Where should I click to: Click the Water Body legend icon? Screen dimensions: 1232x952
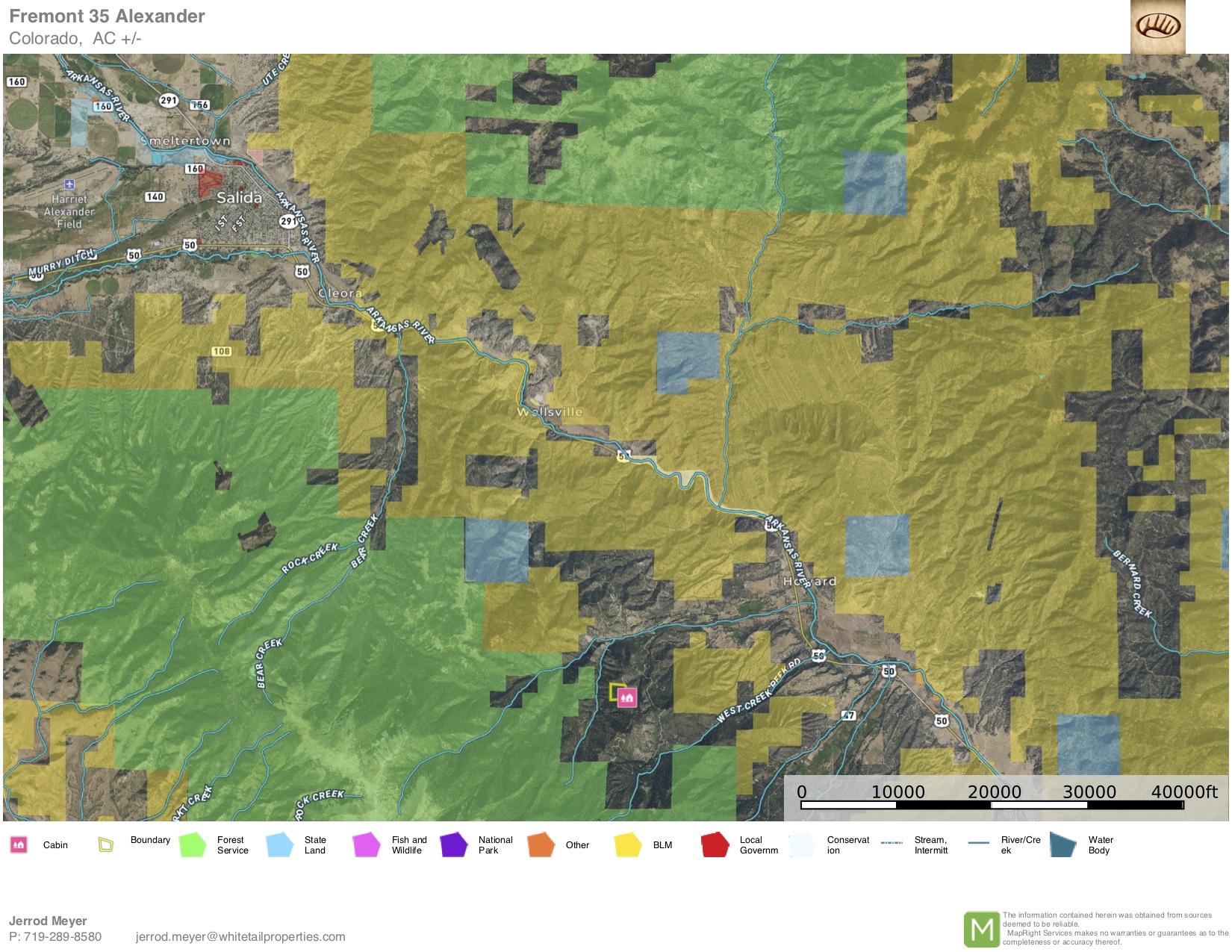pos(1063,844)
